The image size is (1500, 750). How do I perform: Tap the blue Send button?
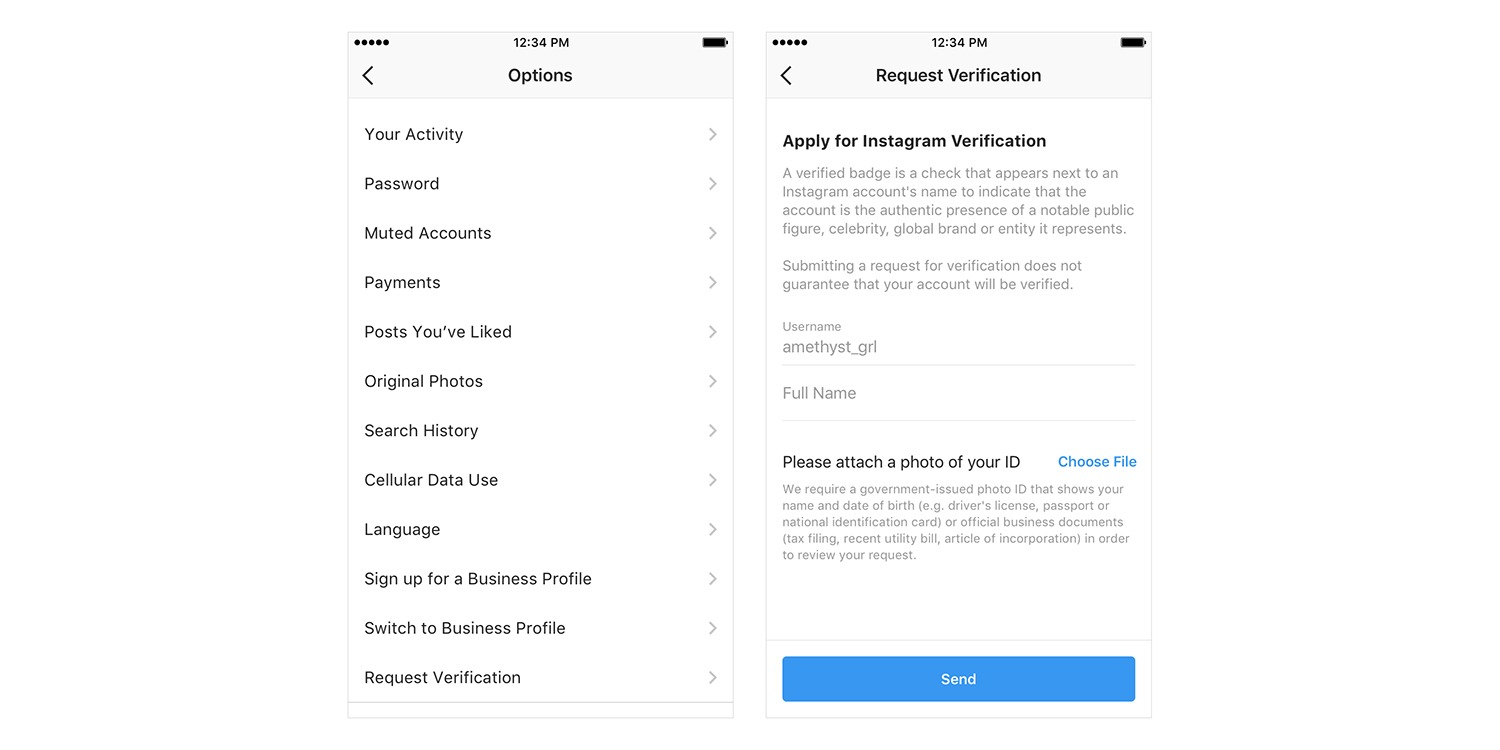tap(958, 679)
